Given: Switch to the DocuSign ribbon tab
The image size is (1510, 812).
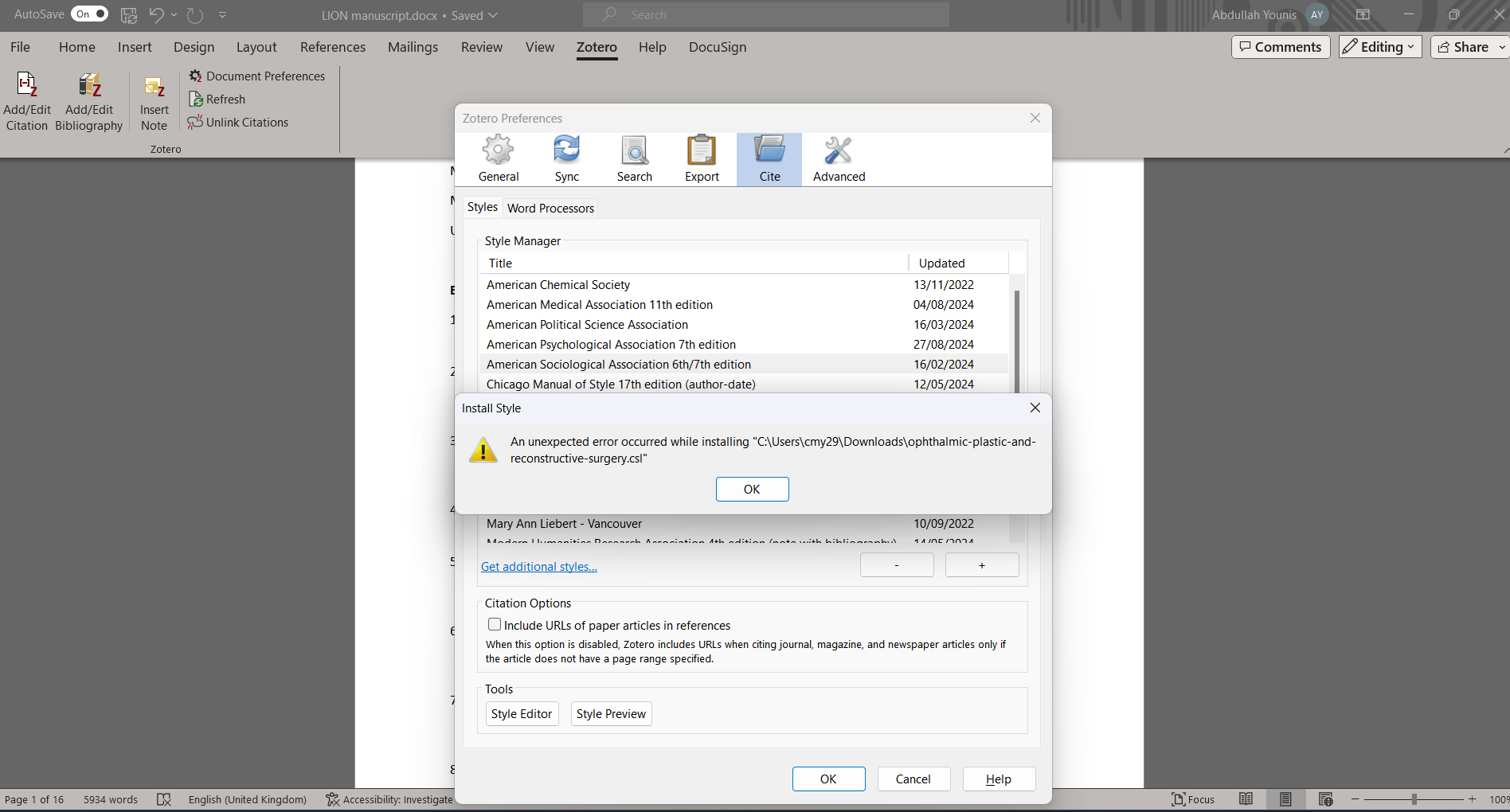Looking at the screenshot, I should coord(718,47).
